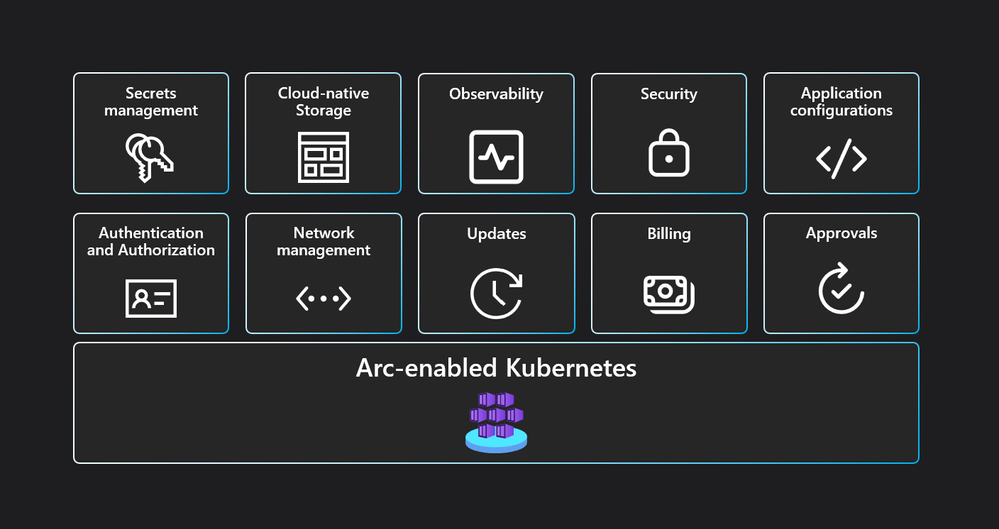Select the 'Approvals' label

(841, 234)
